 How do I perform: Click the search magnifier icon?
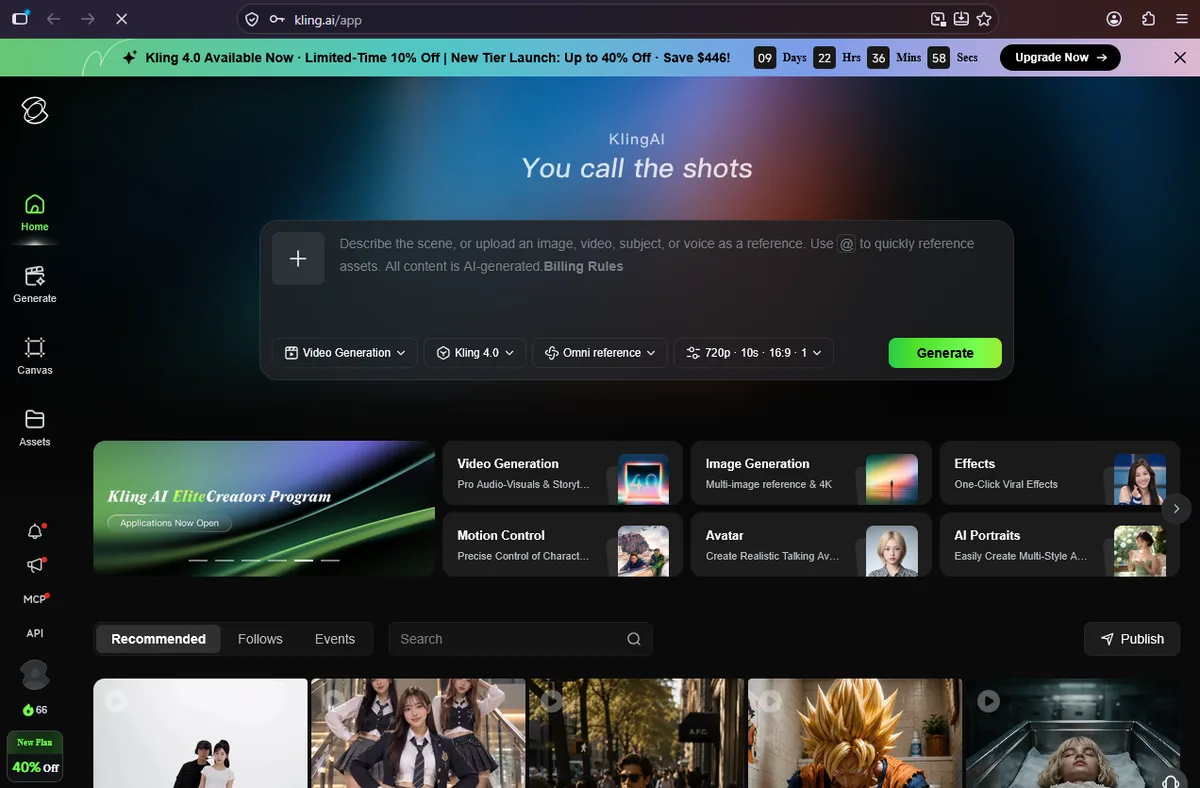[x=634, y=639]
